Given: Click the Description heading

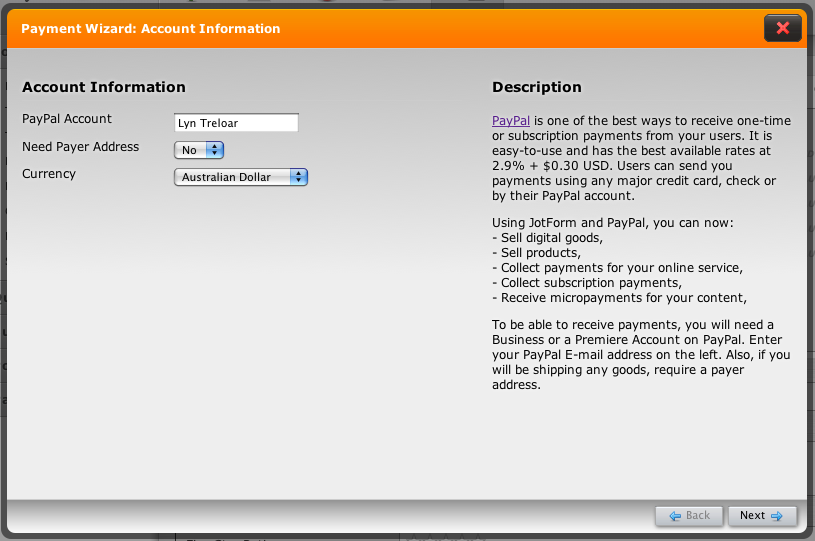Looking at the screenshot, I should click(x=537, y=87).
